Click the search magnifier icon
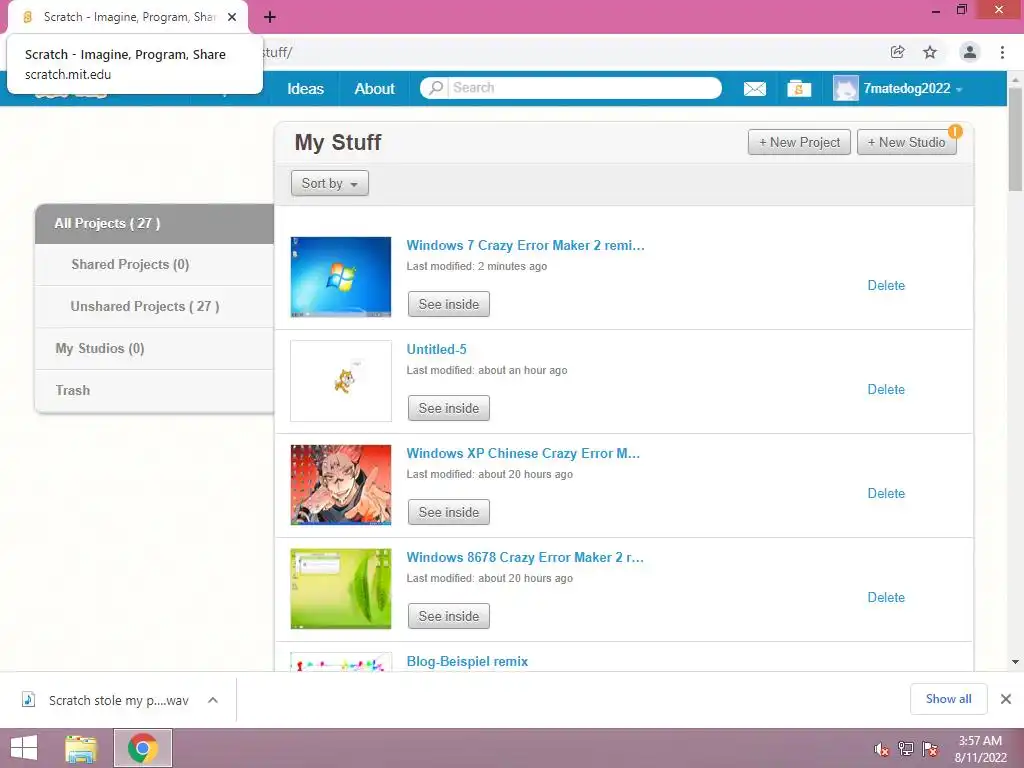The width and height of the screenshot is (1024, 768). pos(436,88)
